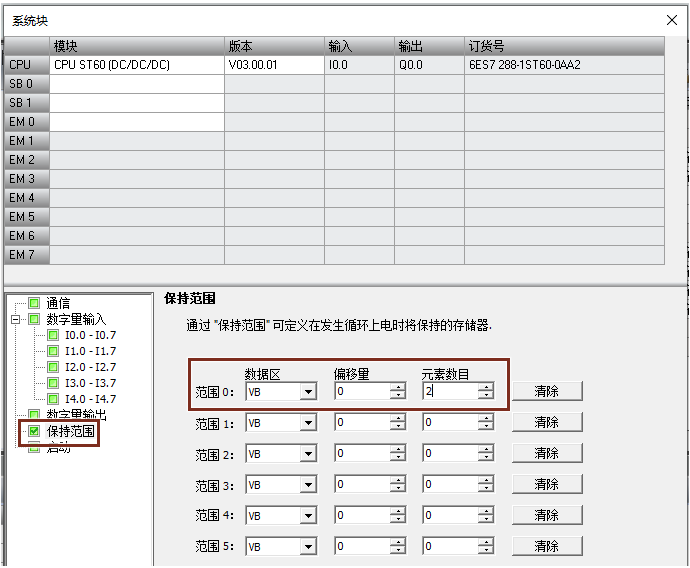Image resolution: width=690 pixels, height=568 pixels.
Task: Select the SB 0 row header
Action: 27,84
